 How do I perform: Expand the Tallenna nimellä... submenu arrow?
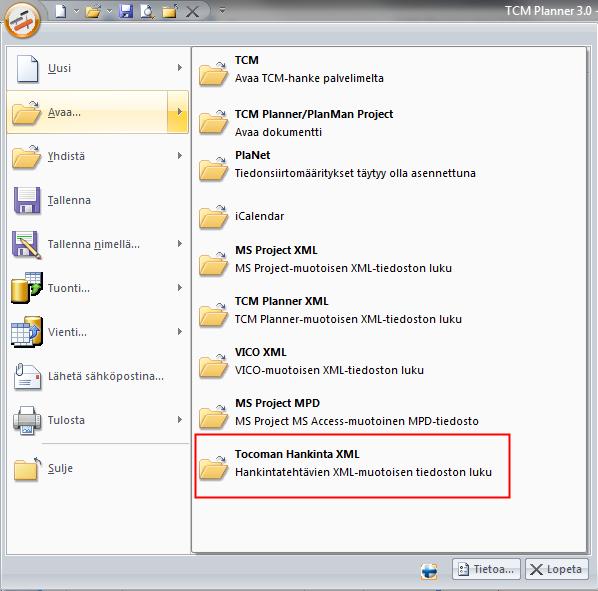(x=180, y=244)
